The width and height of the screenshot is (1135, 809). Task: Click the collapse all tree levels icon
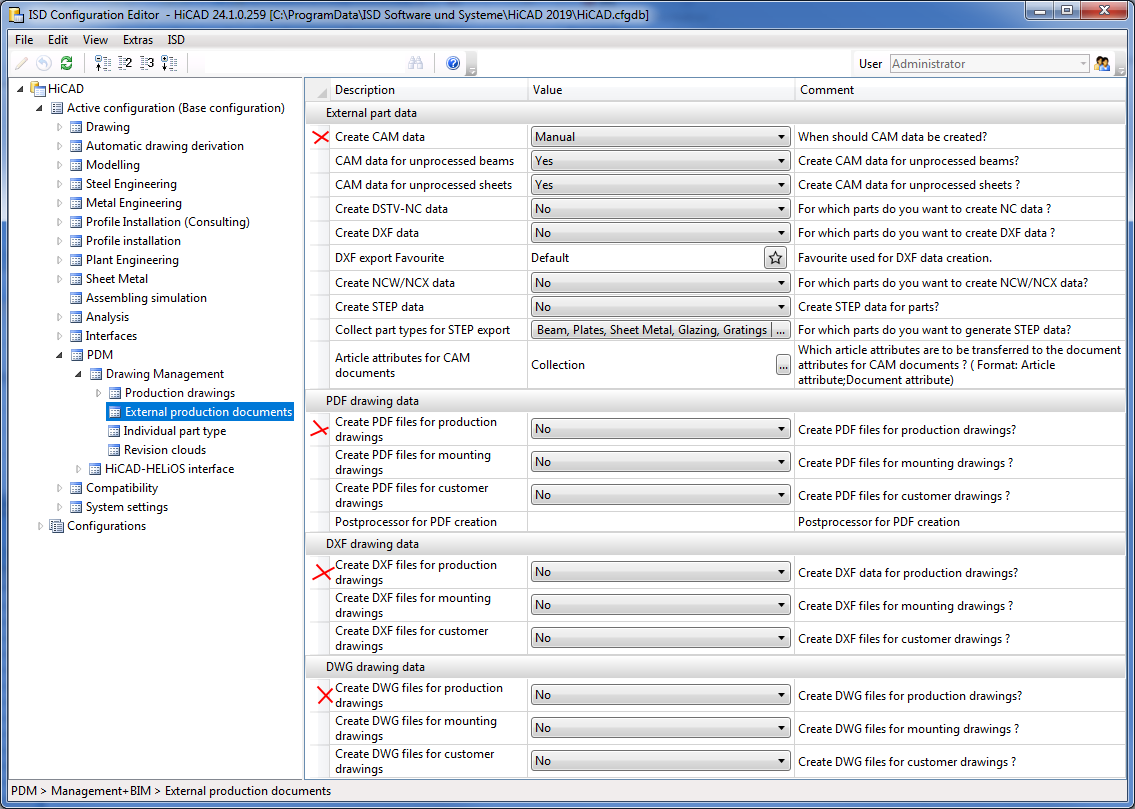pos(102,63)
